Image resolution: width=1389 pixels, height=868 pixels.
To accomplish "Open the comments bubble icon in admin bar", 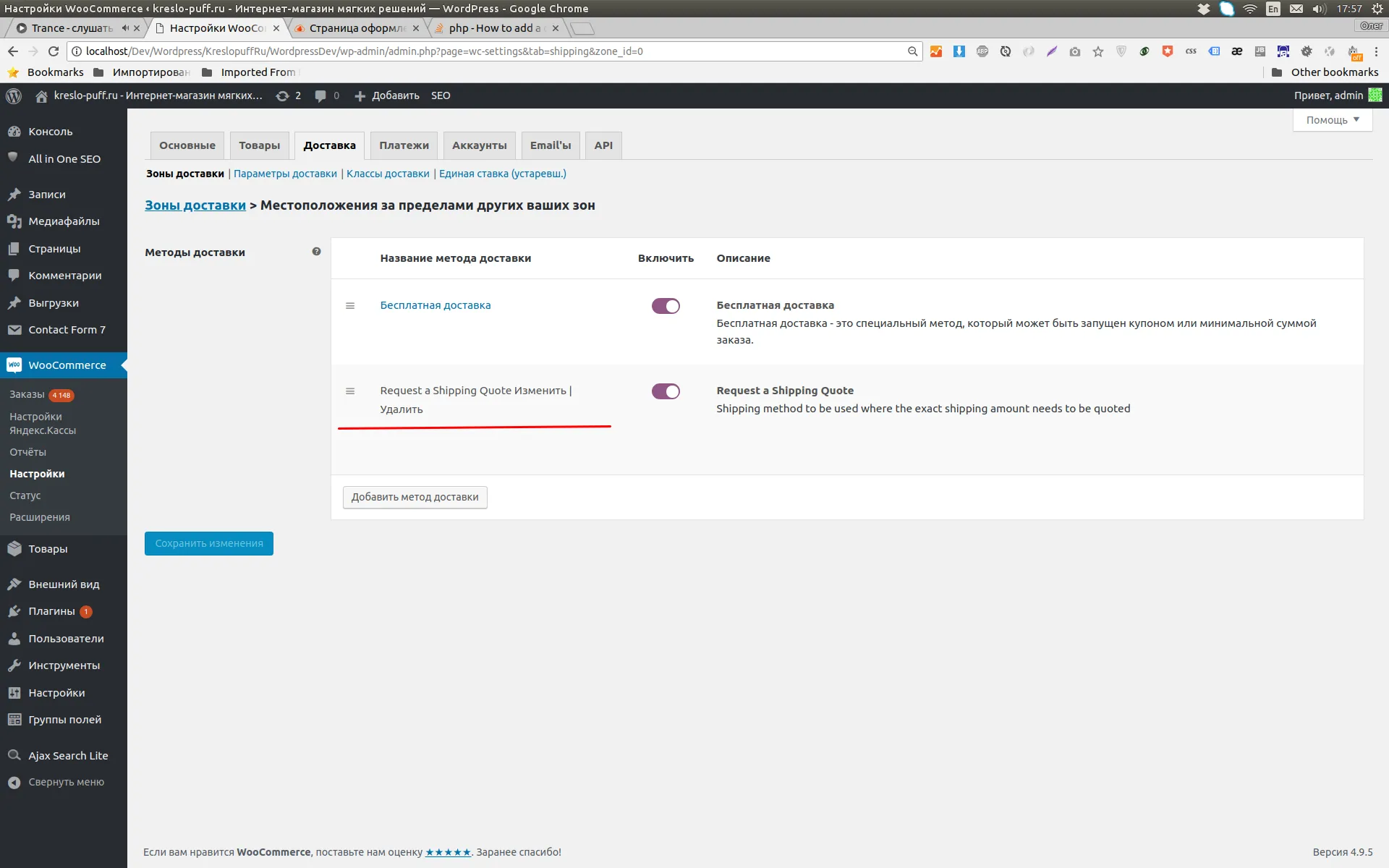I will click(x=320, y=95).
